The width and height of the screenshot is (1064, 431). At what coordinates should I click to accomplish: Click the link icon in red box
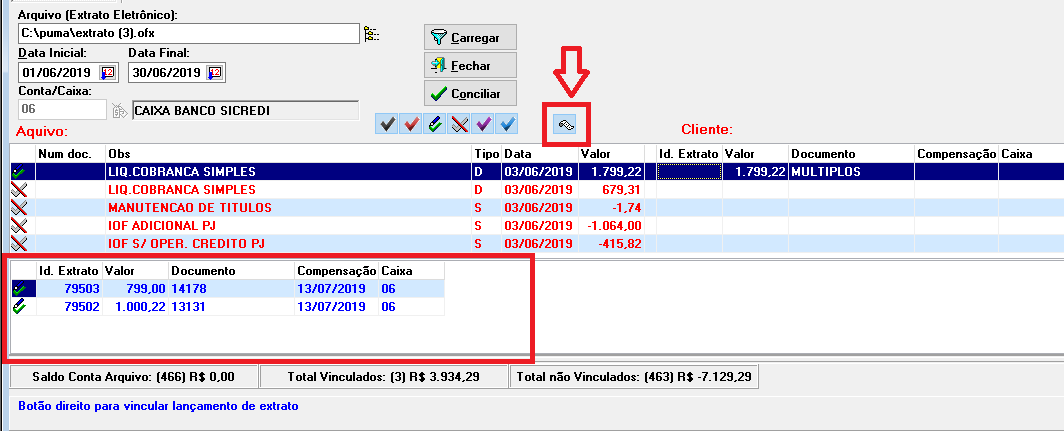pyautogui.click(x=565, y=124)
